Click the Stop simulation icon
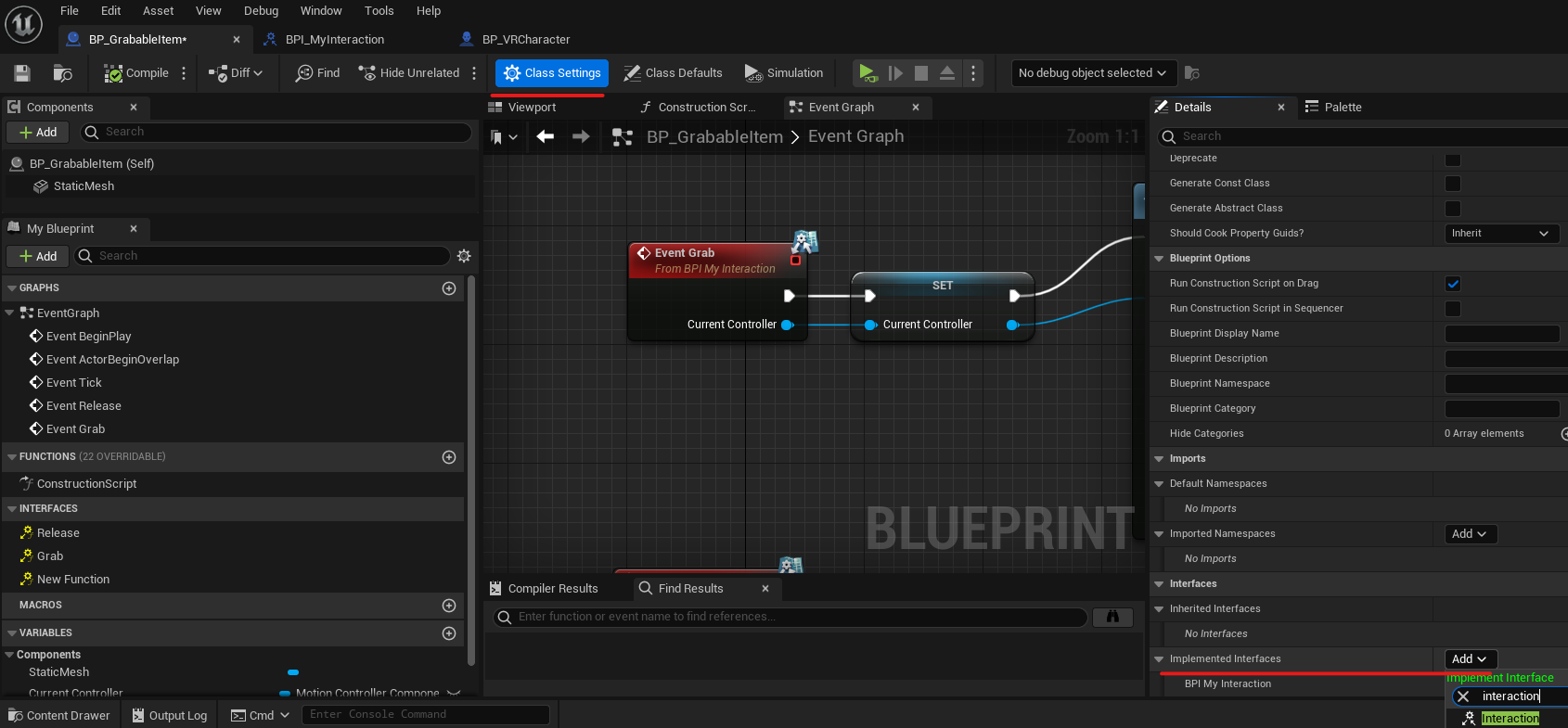Viewport: 1568px width, 728px height. click(921, 73)
